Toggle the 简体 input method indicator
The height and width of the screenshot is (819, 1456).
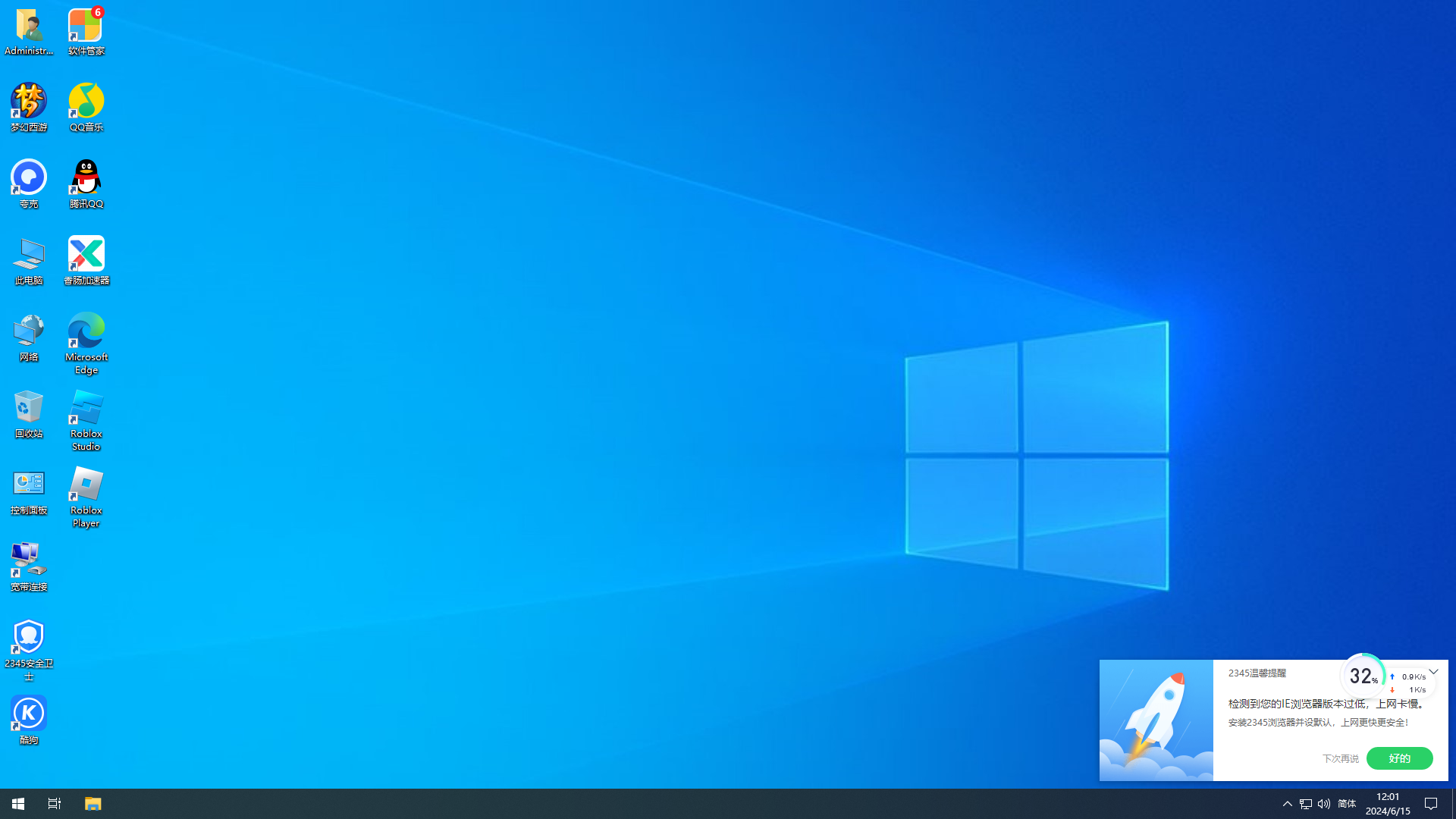pos(1347,804)
